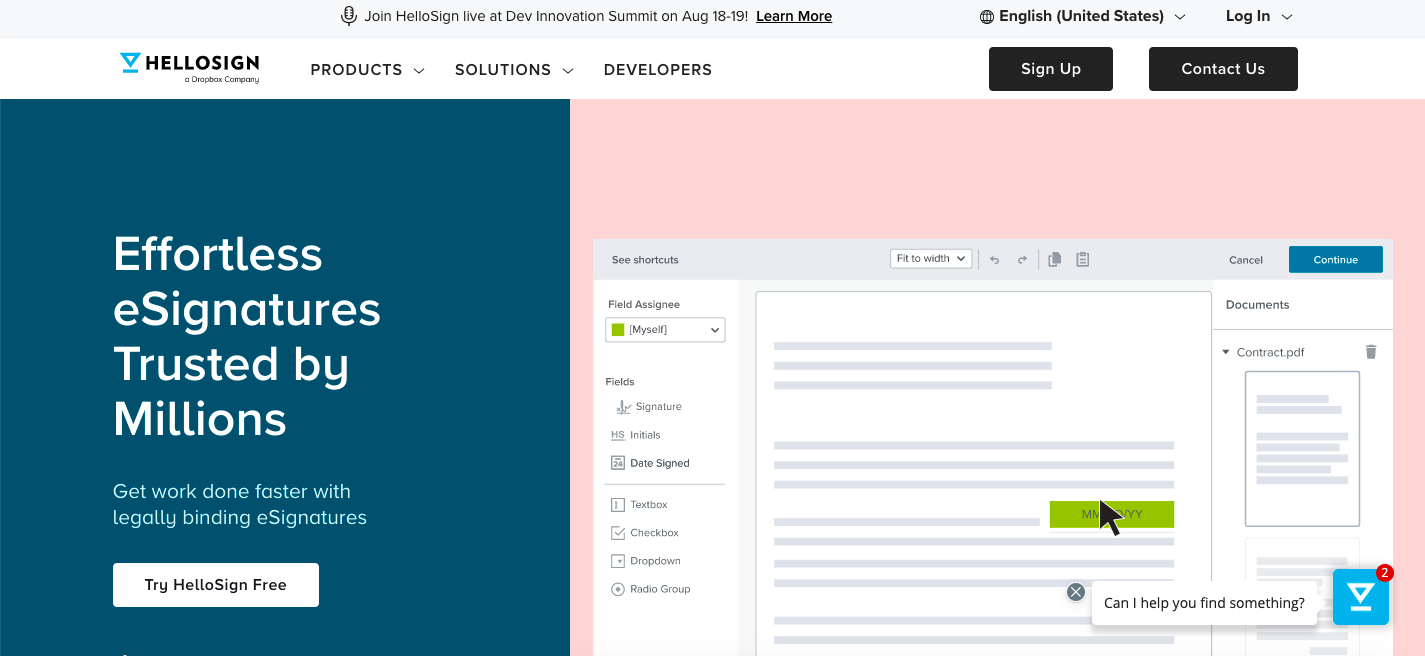Click the trash icon beside Contract.pdf
Viewport: 1425px width, 656px height.
pos(1371,352)
